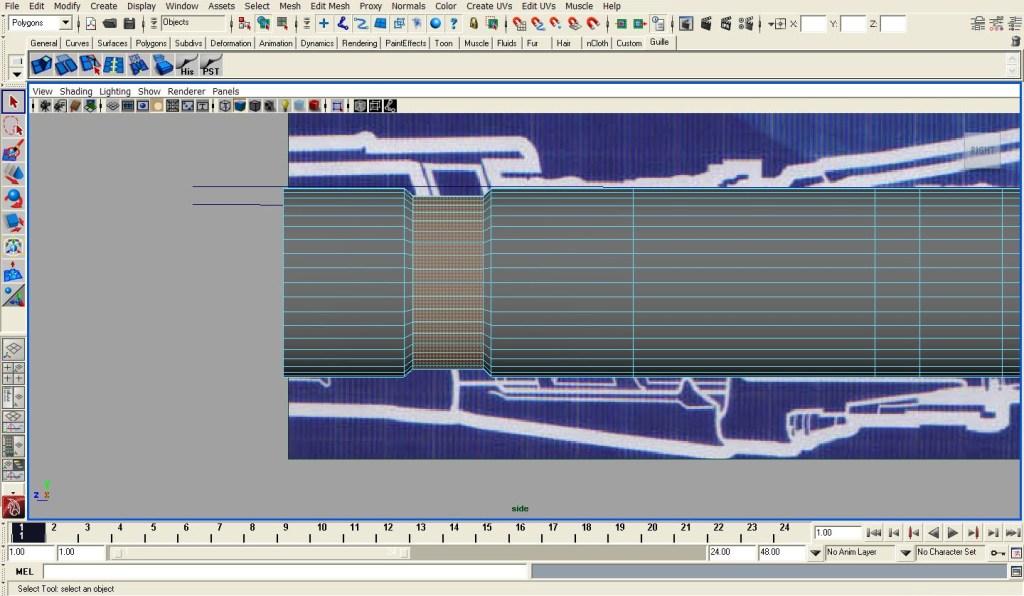Screen dimensions: 1024x596
Task: Switch to the Polygons shelf tab
Action: [151, 43]
